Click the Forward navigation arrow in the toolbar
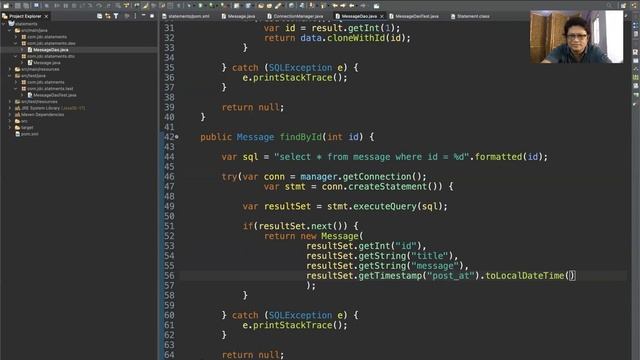The height and width of the screenshot is (360, 640). [363, 6]
